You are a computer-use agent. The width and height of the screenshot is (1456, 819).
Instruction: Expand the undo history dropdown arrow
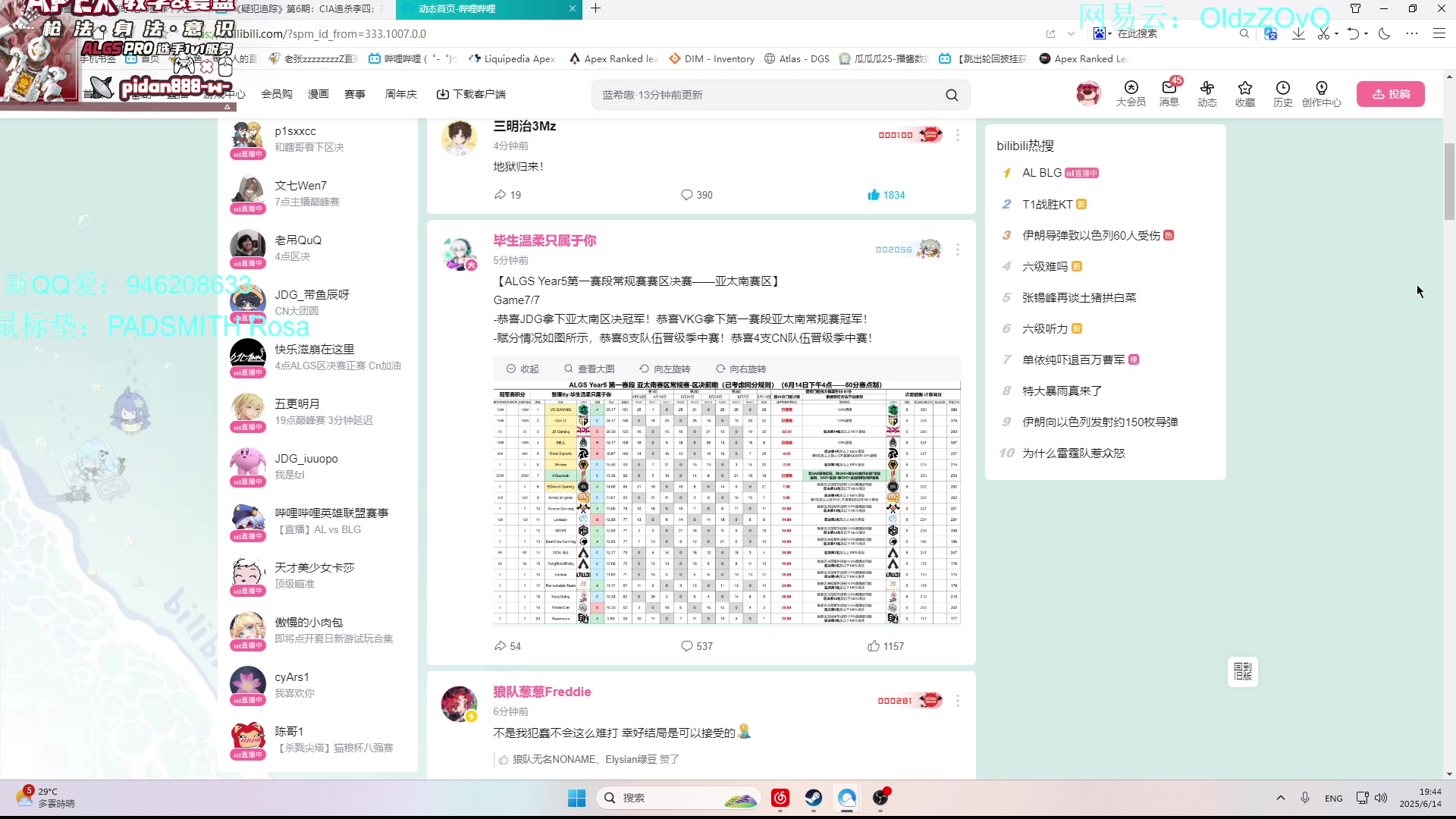1366,33
